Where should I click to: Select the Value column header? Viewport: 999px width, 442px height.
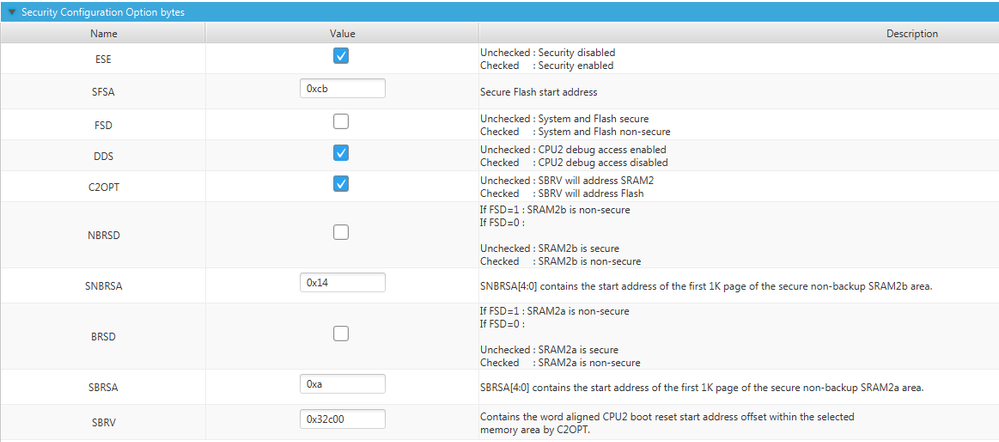click(341, 33)
